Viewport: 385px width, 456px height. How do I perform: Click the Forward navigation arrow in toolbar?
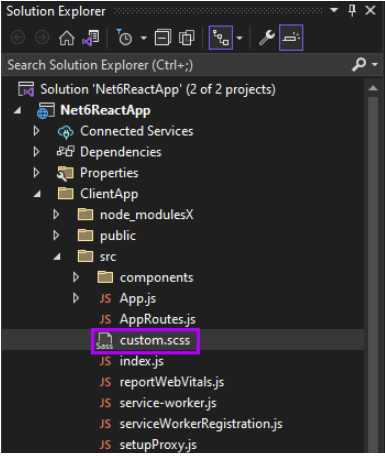point(42,38)
